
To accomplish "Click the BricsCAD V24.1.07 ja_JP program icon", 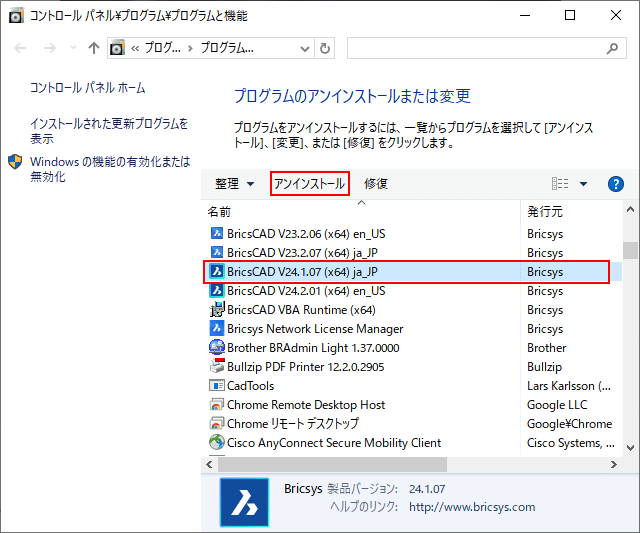I will pos(217,271).
